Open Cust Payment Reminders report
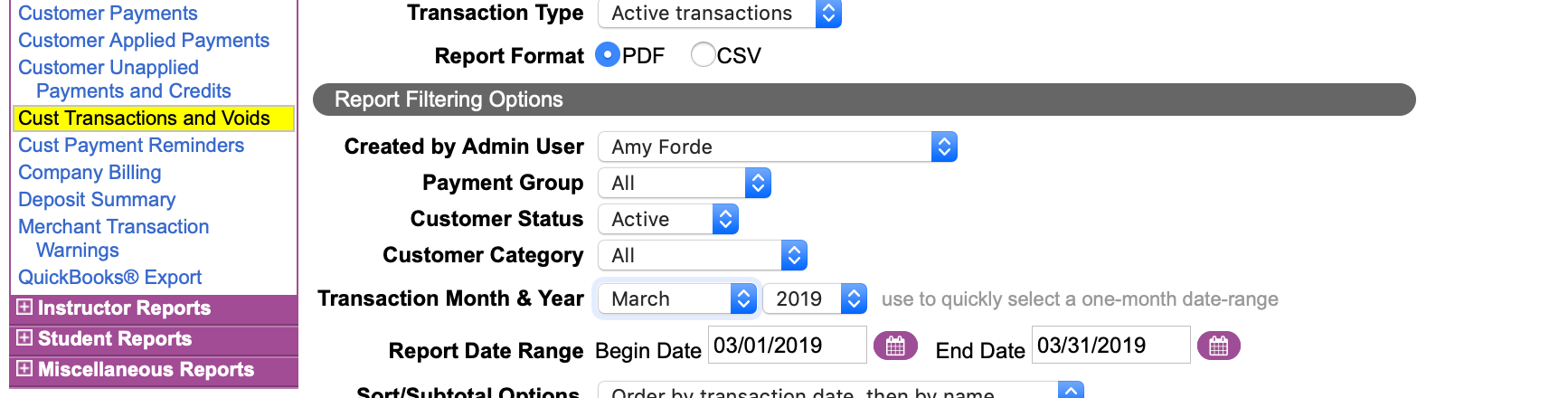 click(131, 146)
